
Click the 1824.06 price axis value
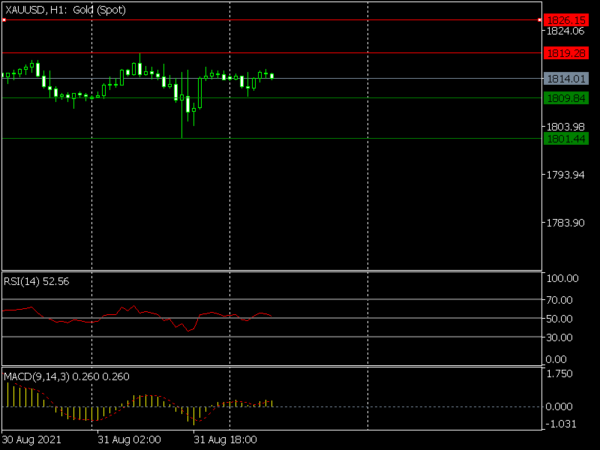coord(563,32)
